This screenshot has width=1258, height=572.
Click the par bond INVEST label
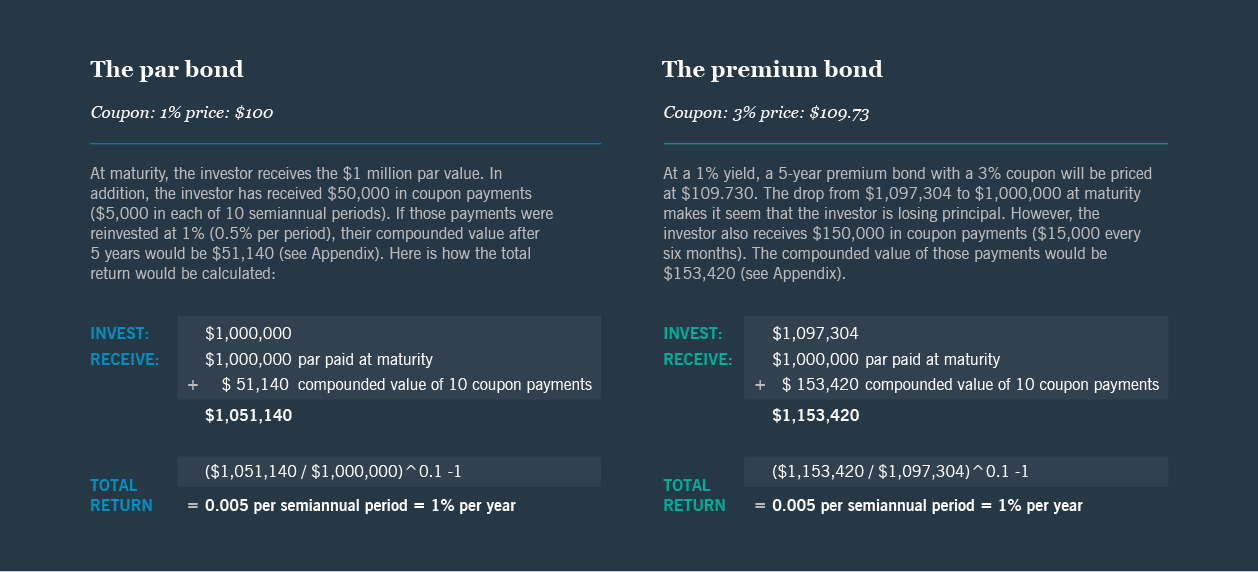click(x=120, y=334)
